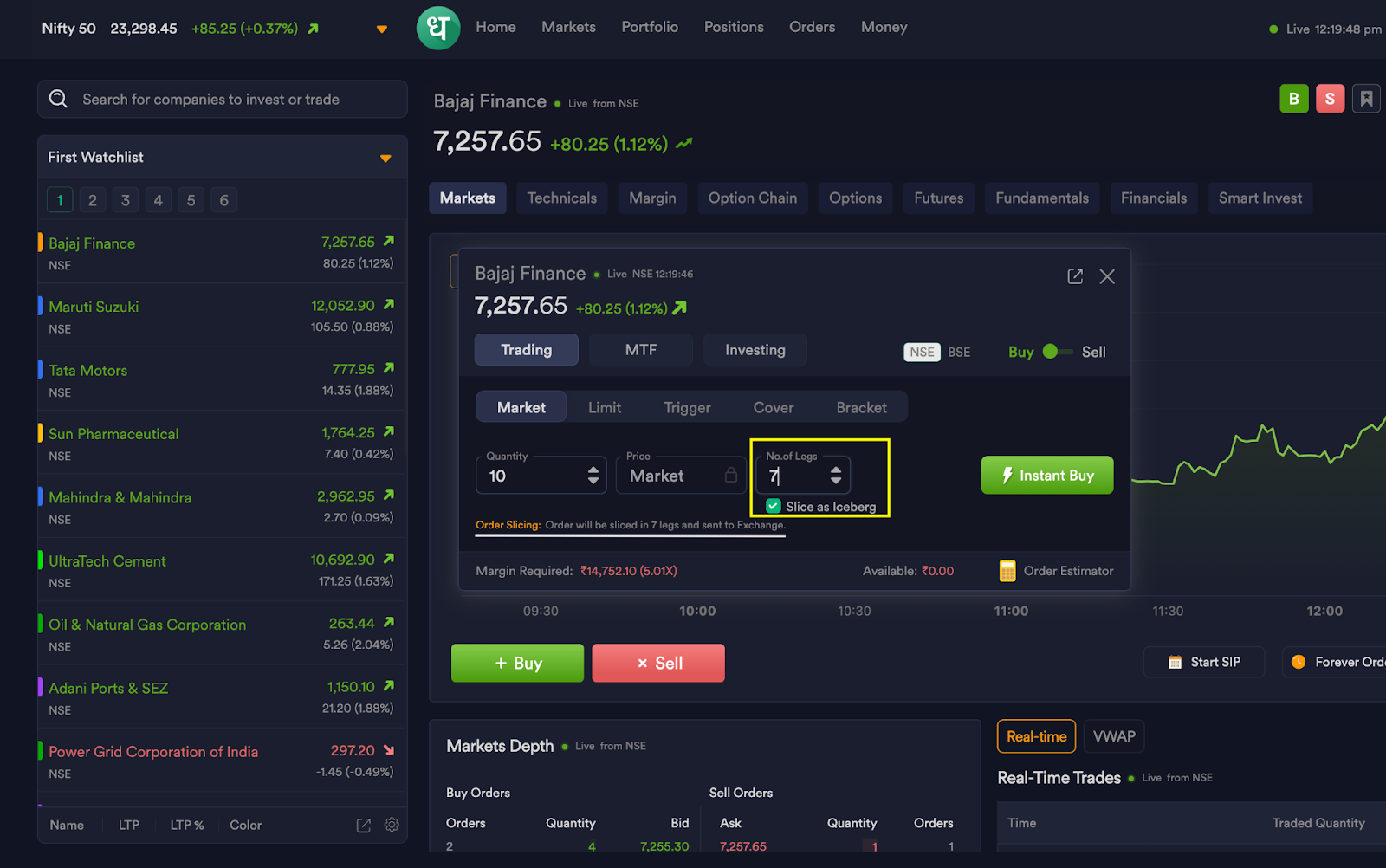The image size is (1386, 868).
Task: Click Power Grid down-arrow trend icon
Action: pyautogui.click(x=389, y=750)
